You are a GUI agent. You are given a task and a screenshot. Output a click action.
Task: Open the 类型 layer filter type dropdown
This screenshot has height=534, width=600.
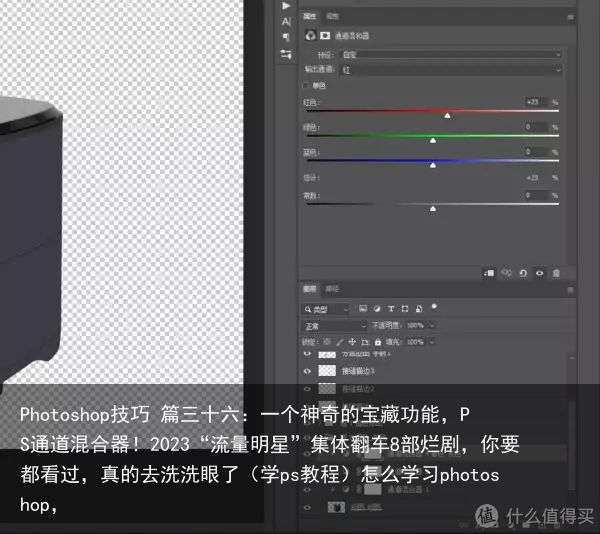click(325, 309)
